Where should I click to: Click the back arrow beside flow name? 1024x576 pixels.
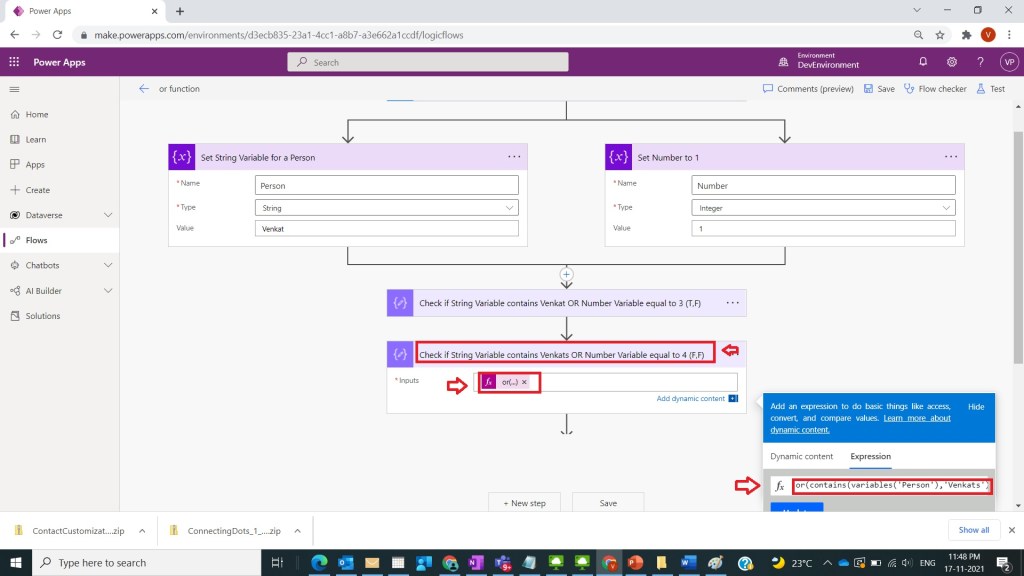144,89
